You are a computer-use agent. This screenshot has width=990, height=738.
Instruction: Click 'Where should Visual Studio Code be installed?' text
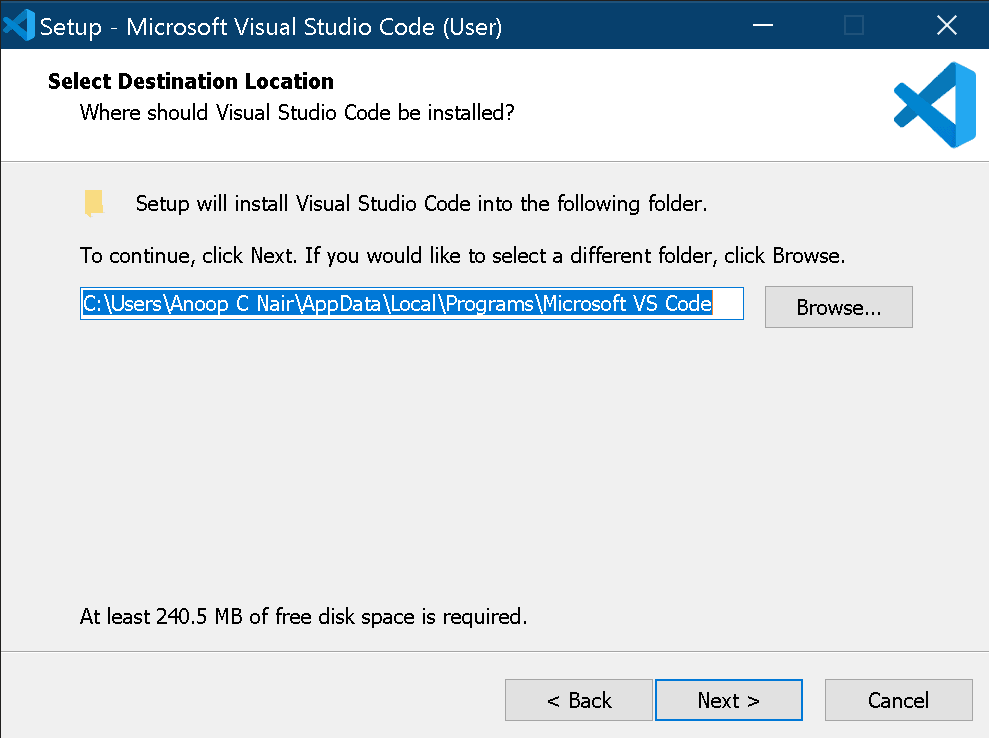coord(297,112)
